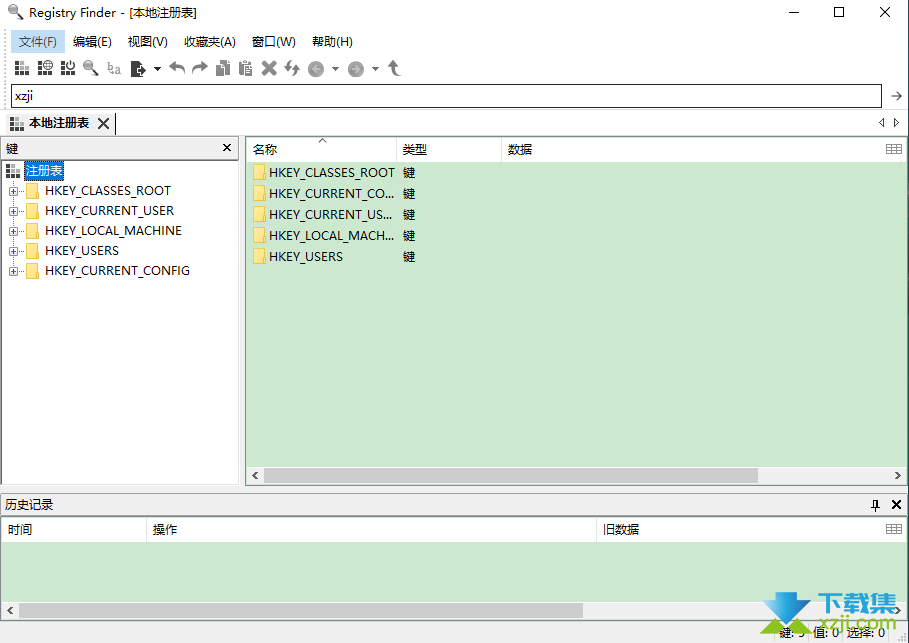909x643 pixels.
Task: Select HKEY_CURRENT_USER tree item
Action: (x=110, y=210)
